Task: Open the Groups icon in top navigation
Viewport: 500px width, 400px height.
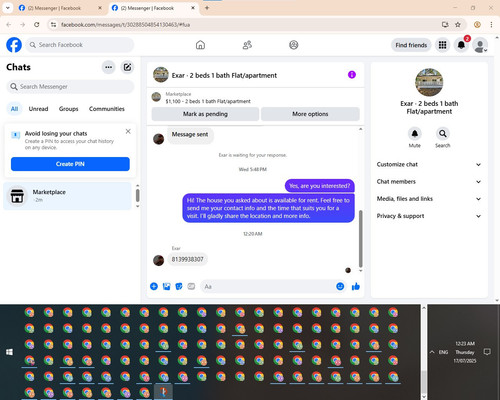Action: coord(294,45)
